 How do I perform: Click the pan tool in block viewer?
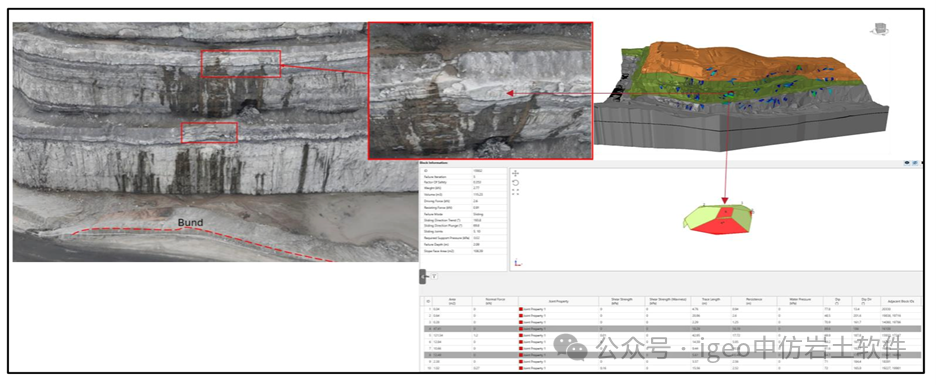(x=516, y=173)
